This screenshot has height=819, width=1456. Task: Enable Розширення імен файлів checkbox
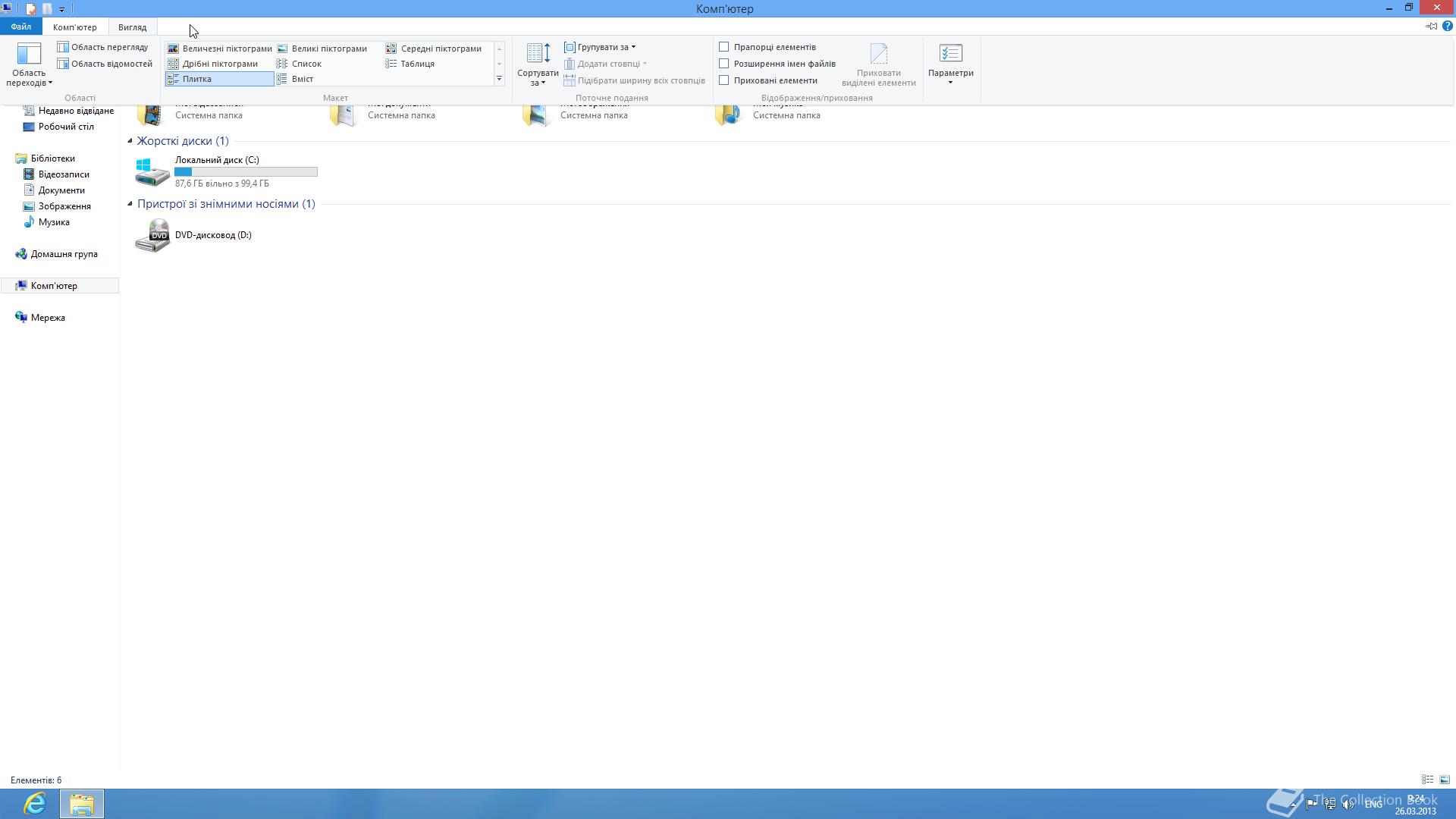pyautogui.click(x=724, y=64)
